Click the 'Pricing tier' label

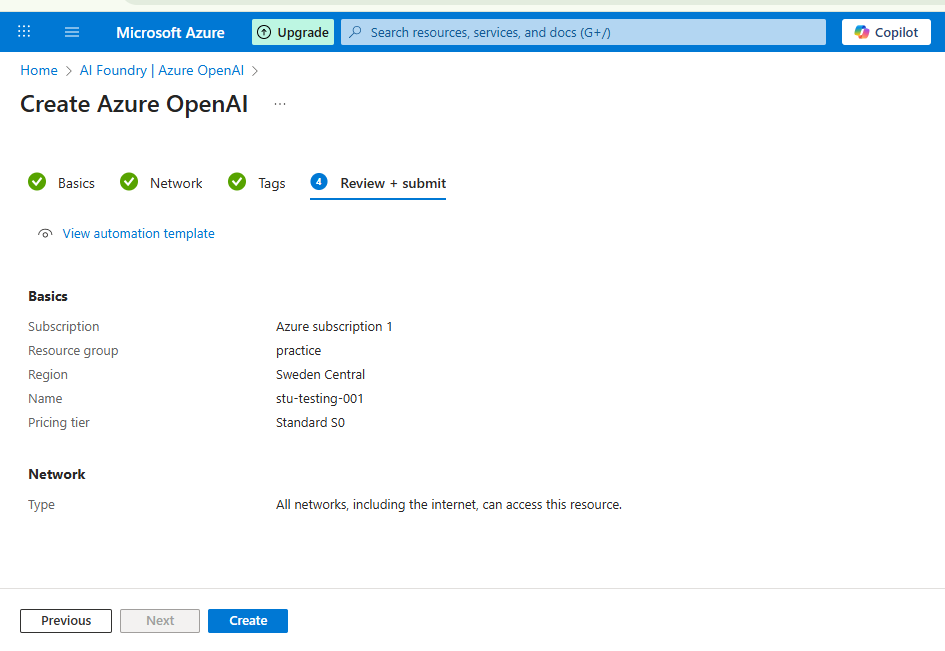point(58,423)
